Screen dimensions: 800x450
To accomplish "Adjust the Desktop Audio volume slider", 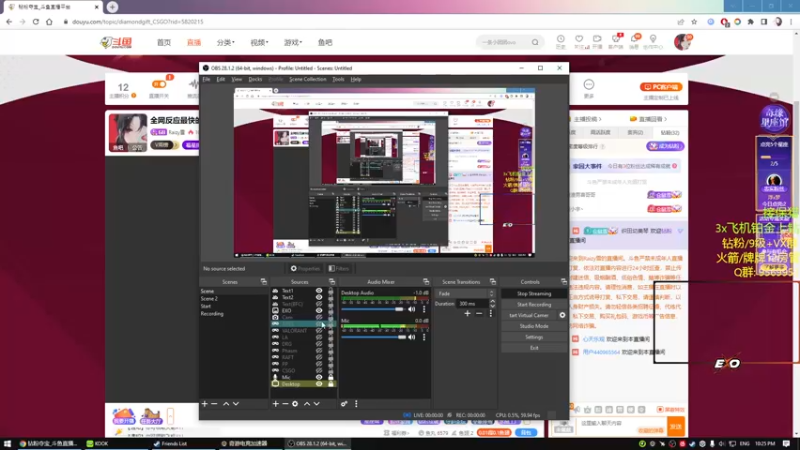I will (373, 309).
